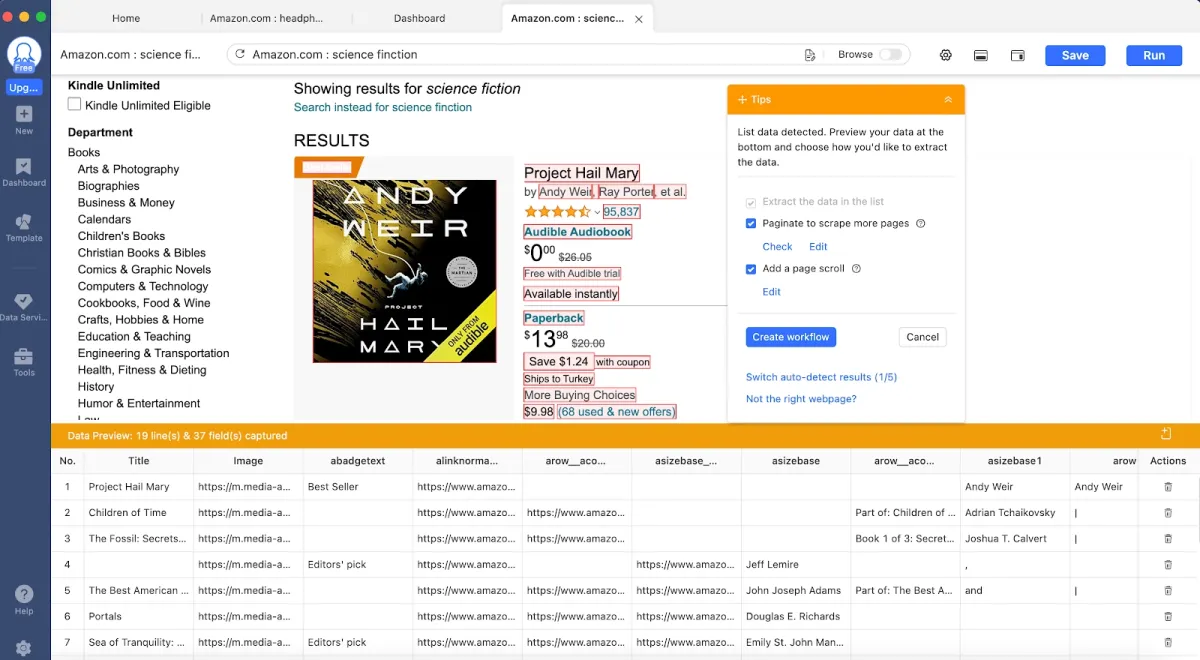Switch to the Home tab

pyautogui.click(x=126, y=18)
